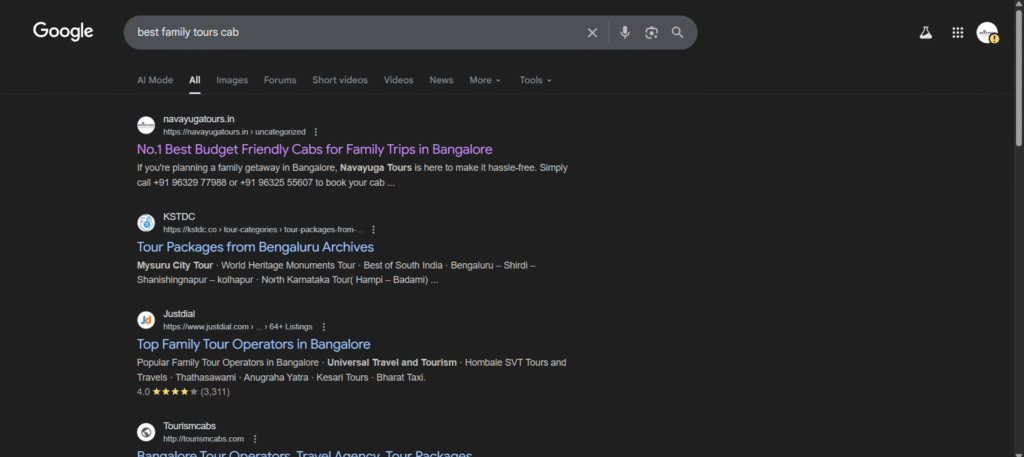Open more options for Justdial result
This screenshot has height=457, width=1024.
tap(323, 327)
